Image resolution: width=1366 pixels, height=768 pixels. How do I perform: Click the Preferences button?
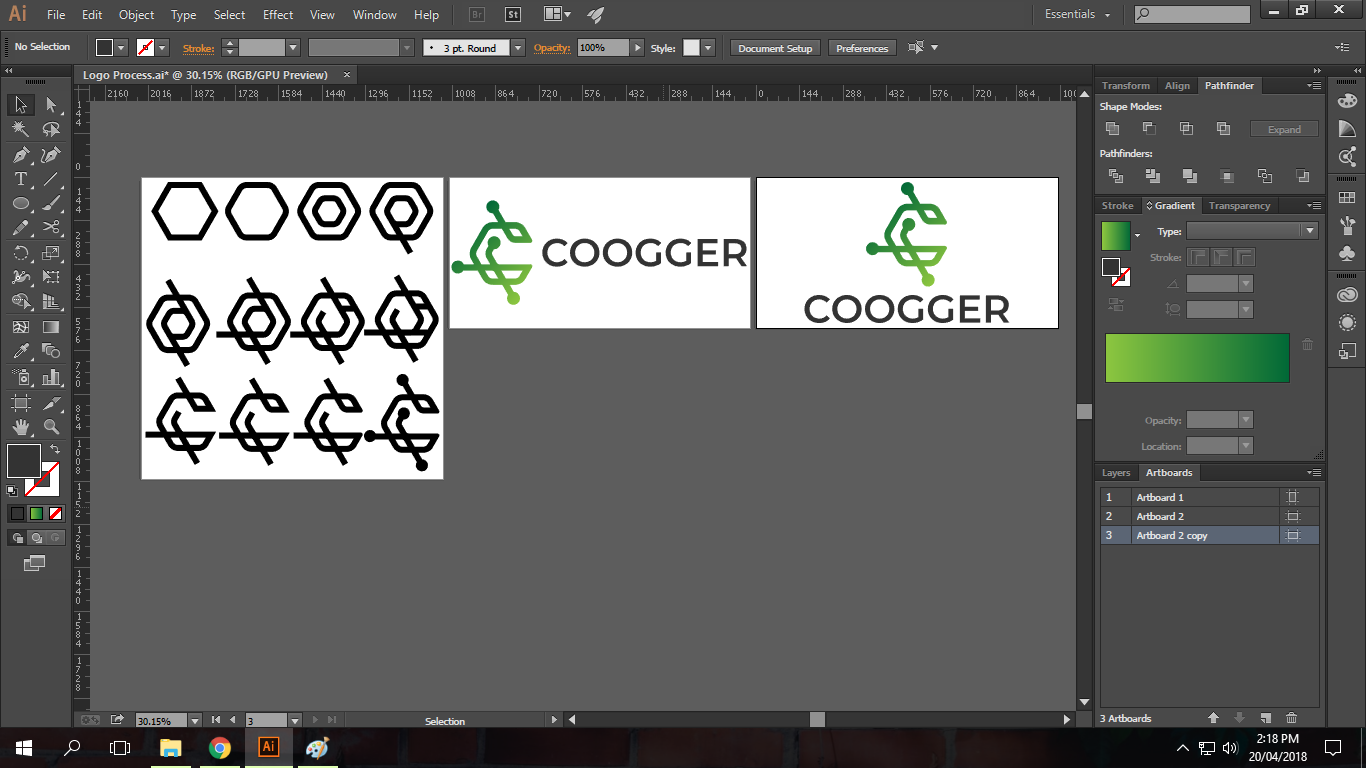[861, 48]
